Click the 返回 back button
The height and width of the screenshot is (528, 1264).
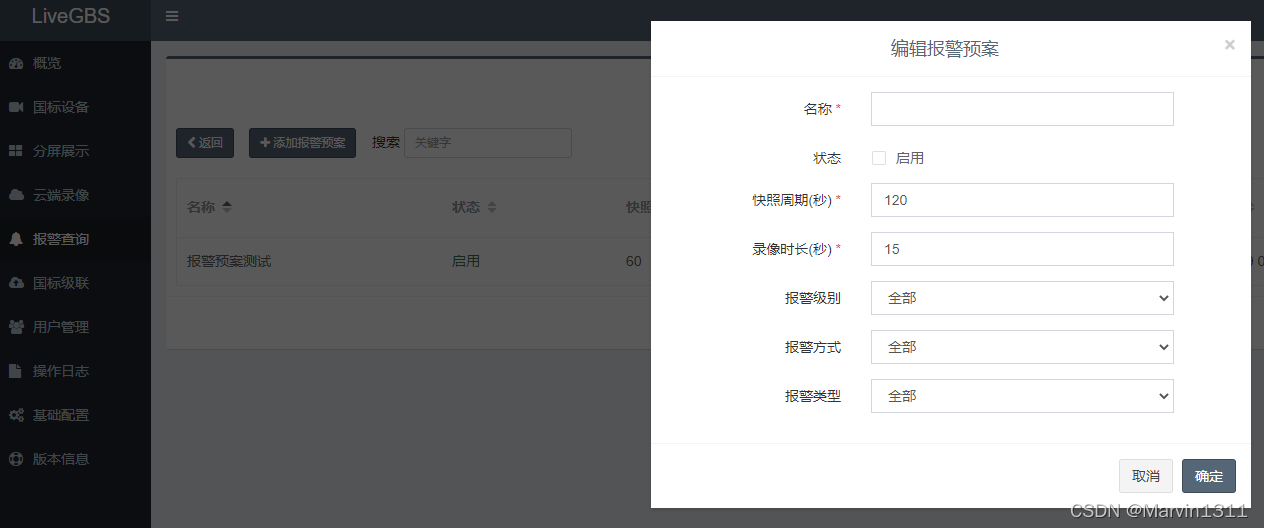(x=205, y=143)
